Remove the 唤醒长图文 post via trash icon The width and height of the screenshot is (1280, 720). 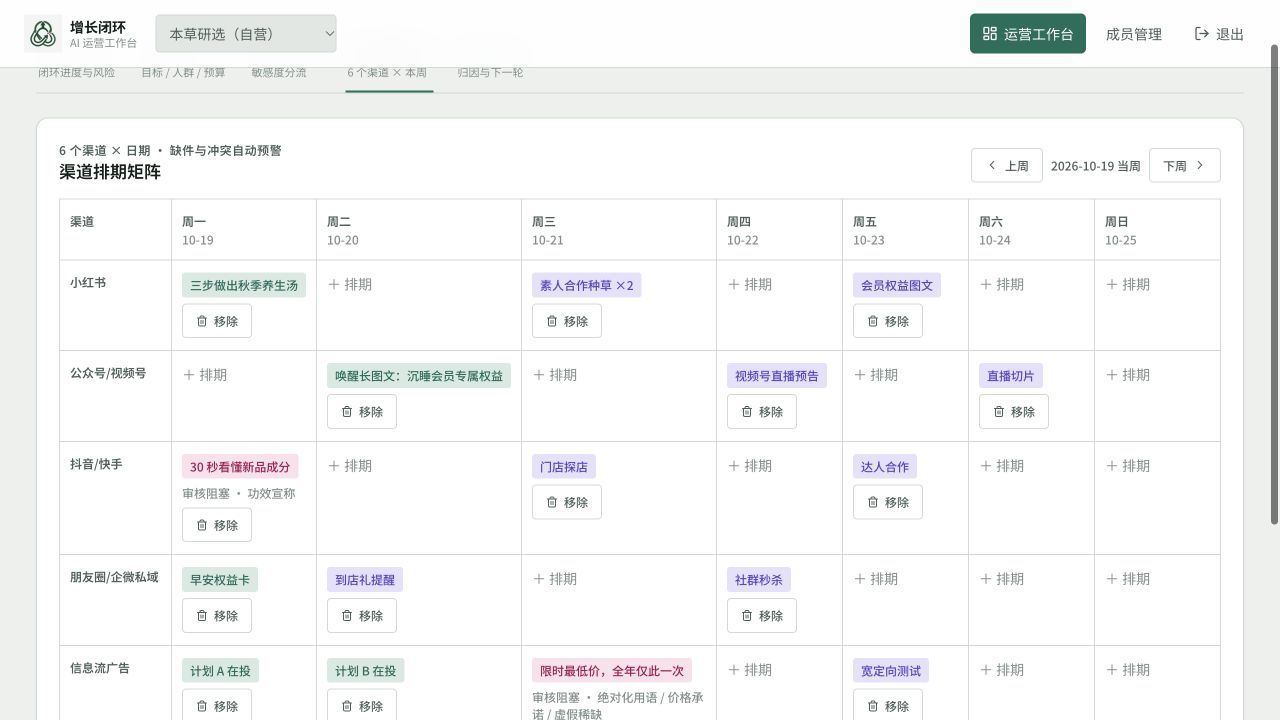[x=347, y=412]
